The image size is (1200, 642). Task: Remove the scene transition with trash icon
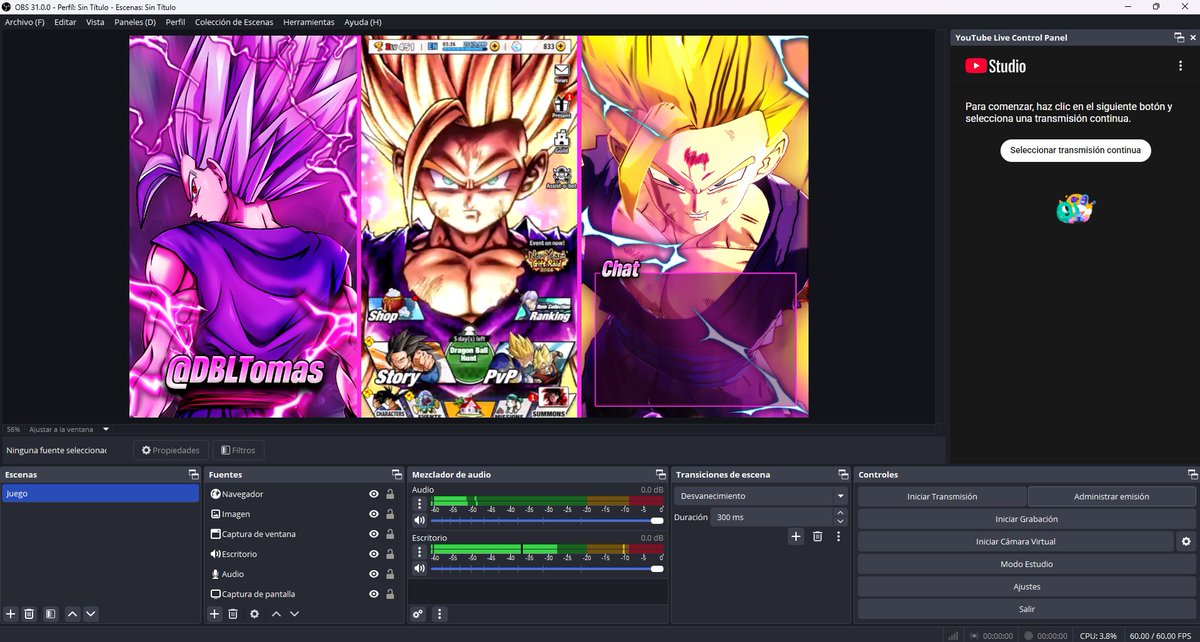817,536
